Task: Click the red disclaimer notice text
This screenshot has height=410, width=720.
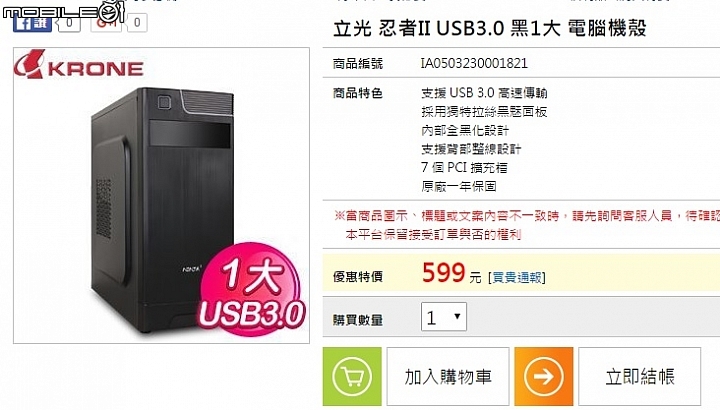Action: point(527,225)
